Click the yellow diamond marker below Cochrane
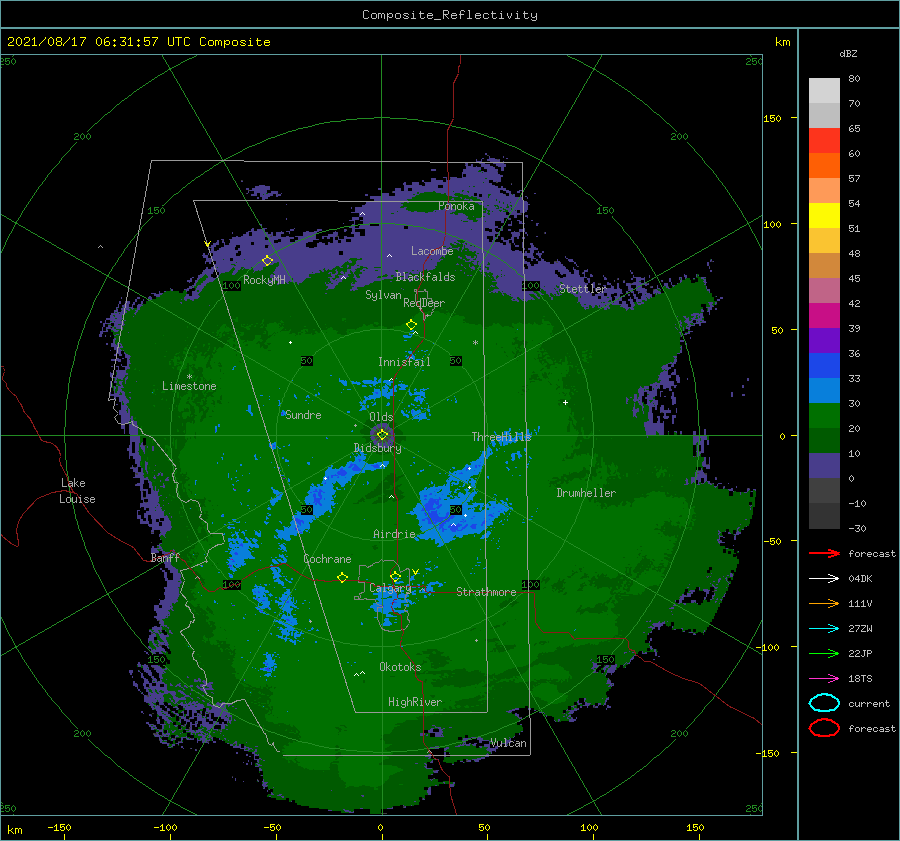This screenshot has width=900, height=841. pos(342,577)
